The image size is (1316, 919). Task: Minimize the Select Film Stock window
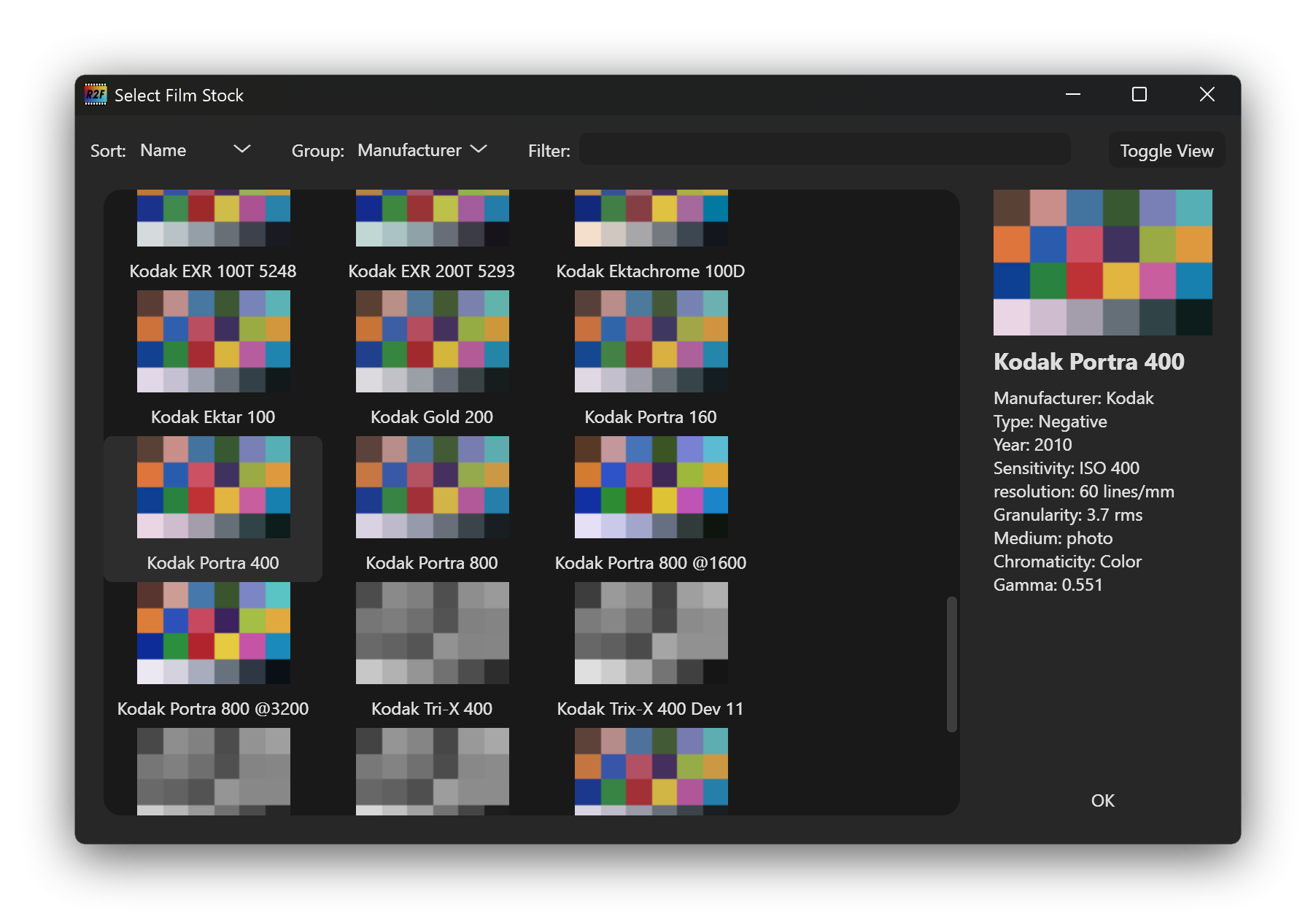coord(1072,95)
